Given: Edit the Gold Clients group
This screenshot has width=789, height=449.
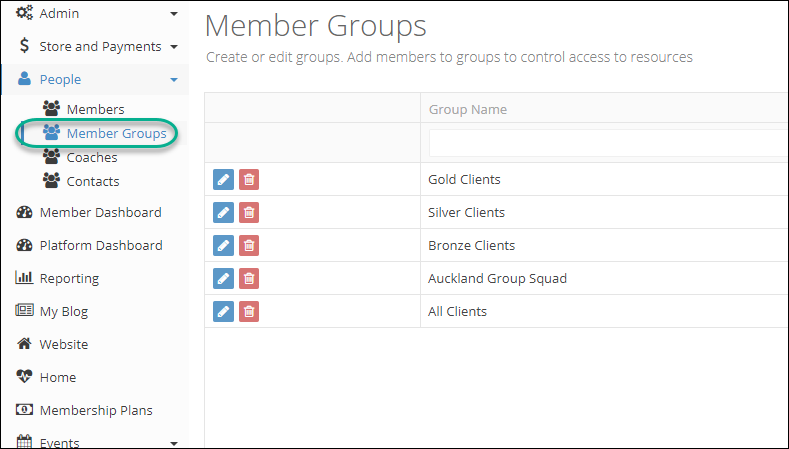Looking at the screenshot, I should point(223,180).
